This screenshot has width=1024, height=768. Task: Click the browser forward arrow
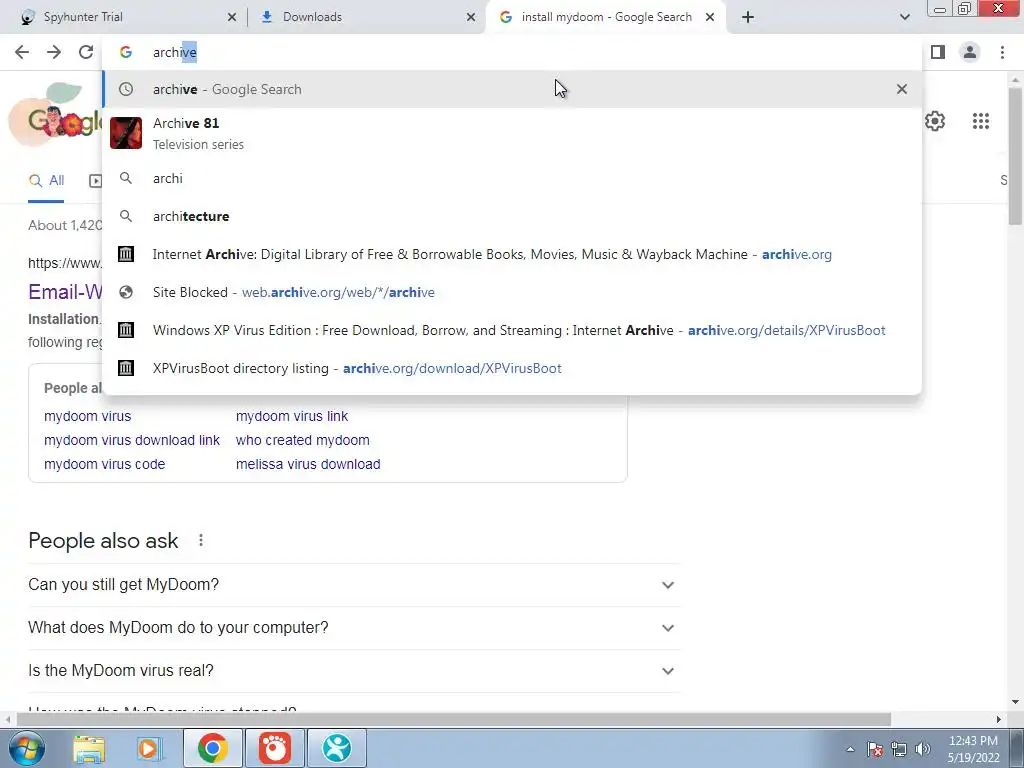54,52
